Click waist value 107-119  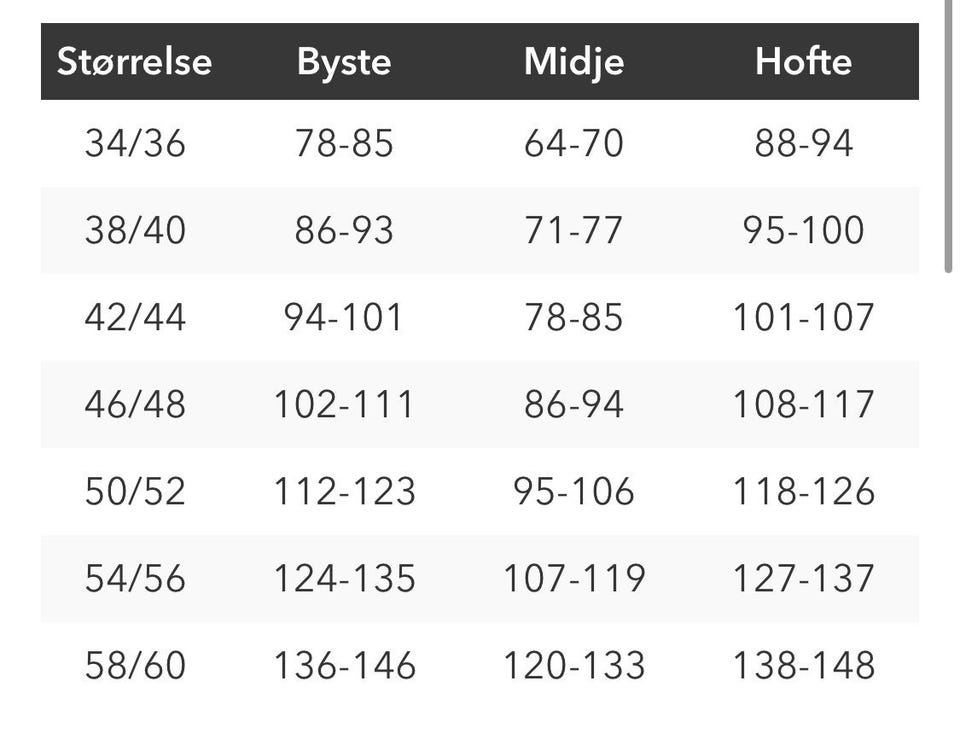pyautogui.click(x=574, y=579)
